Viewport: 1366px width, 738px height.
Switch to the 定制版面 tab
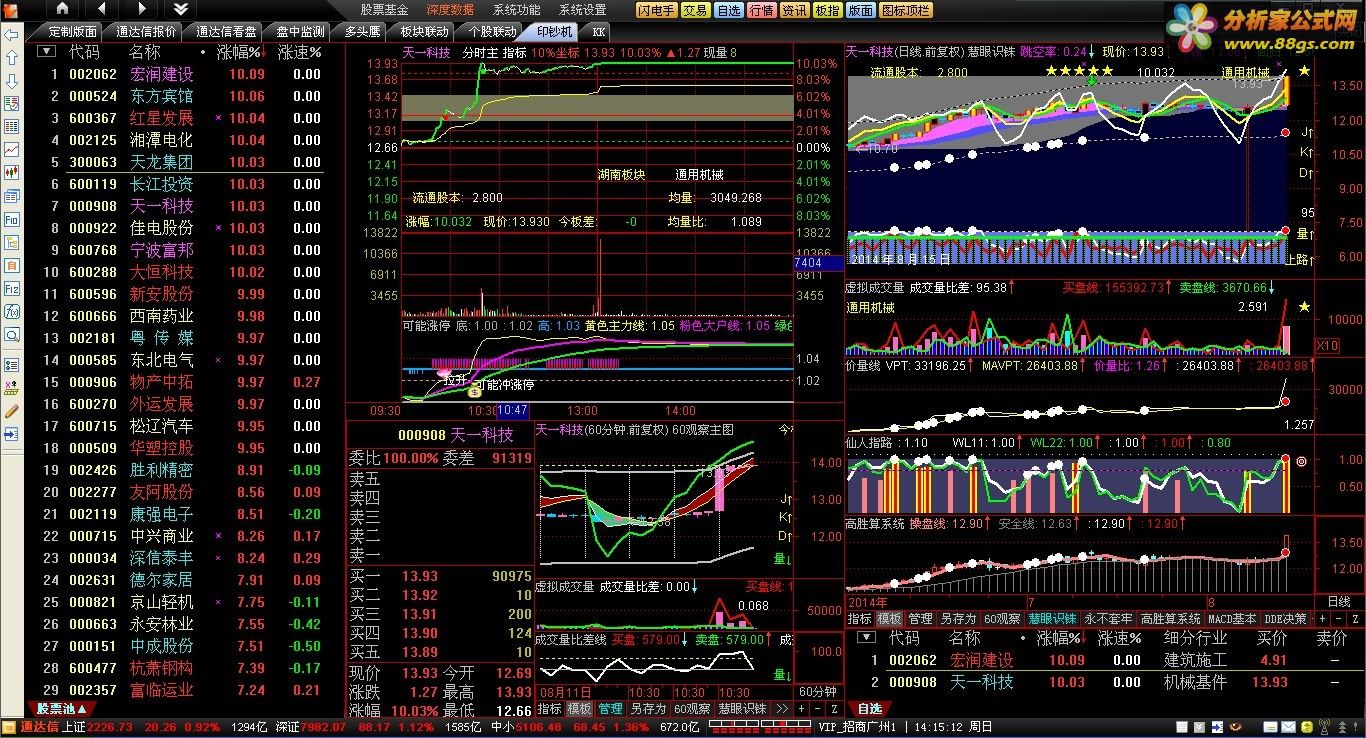click(73, 31)
